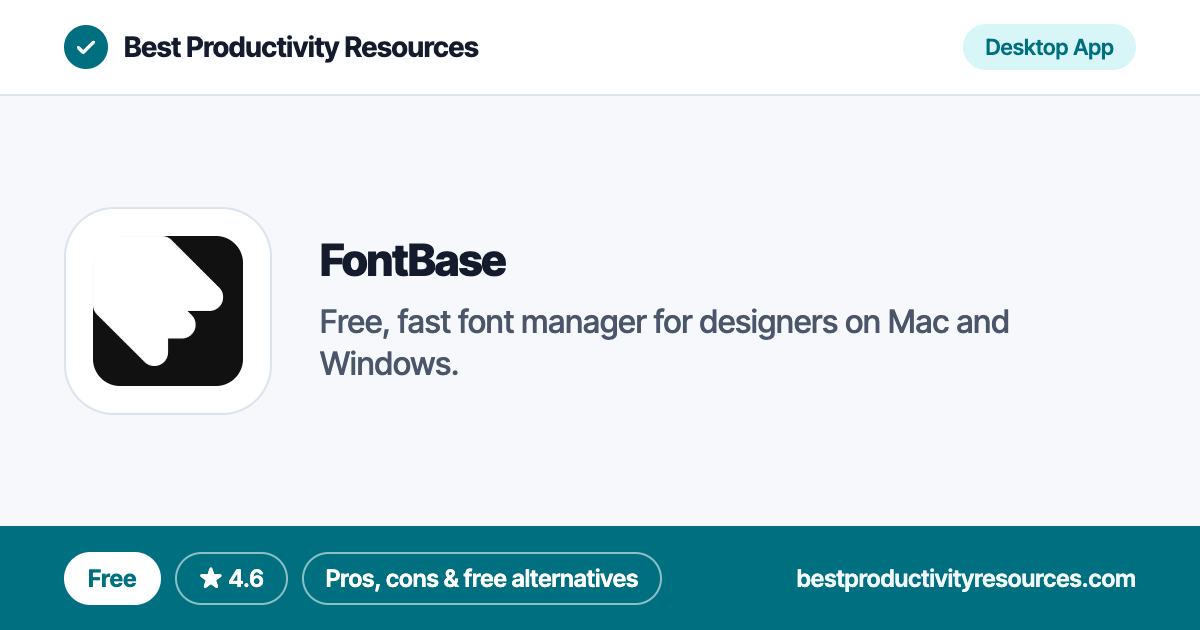This screenshot has height=630, width=1200.
Task: Open Pros, cons & free alternatives
Action: [x=482, y=578]
